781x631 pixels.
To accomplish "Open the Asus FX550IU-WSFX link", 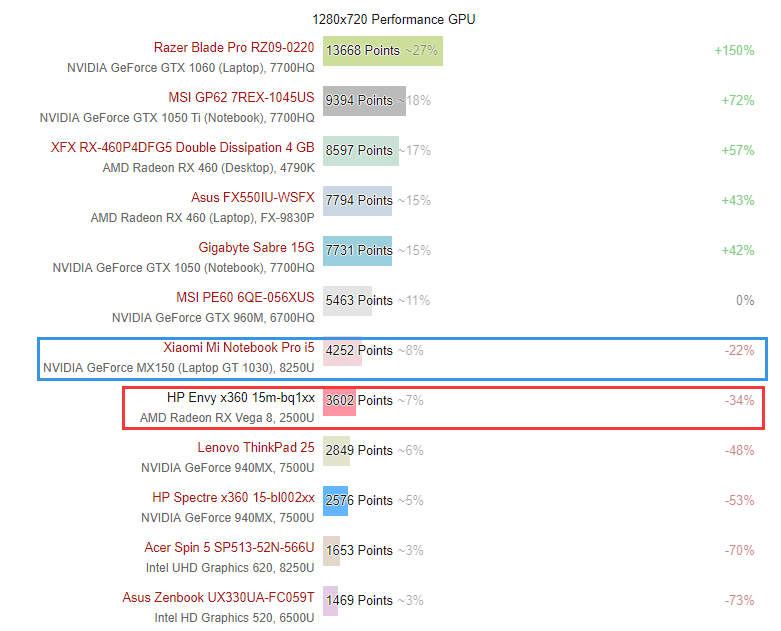I will tap(253, 197).
